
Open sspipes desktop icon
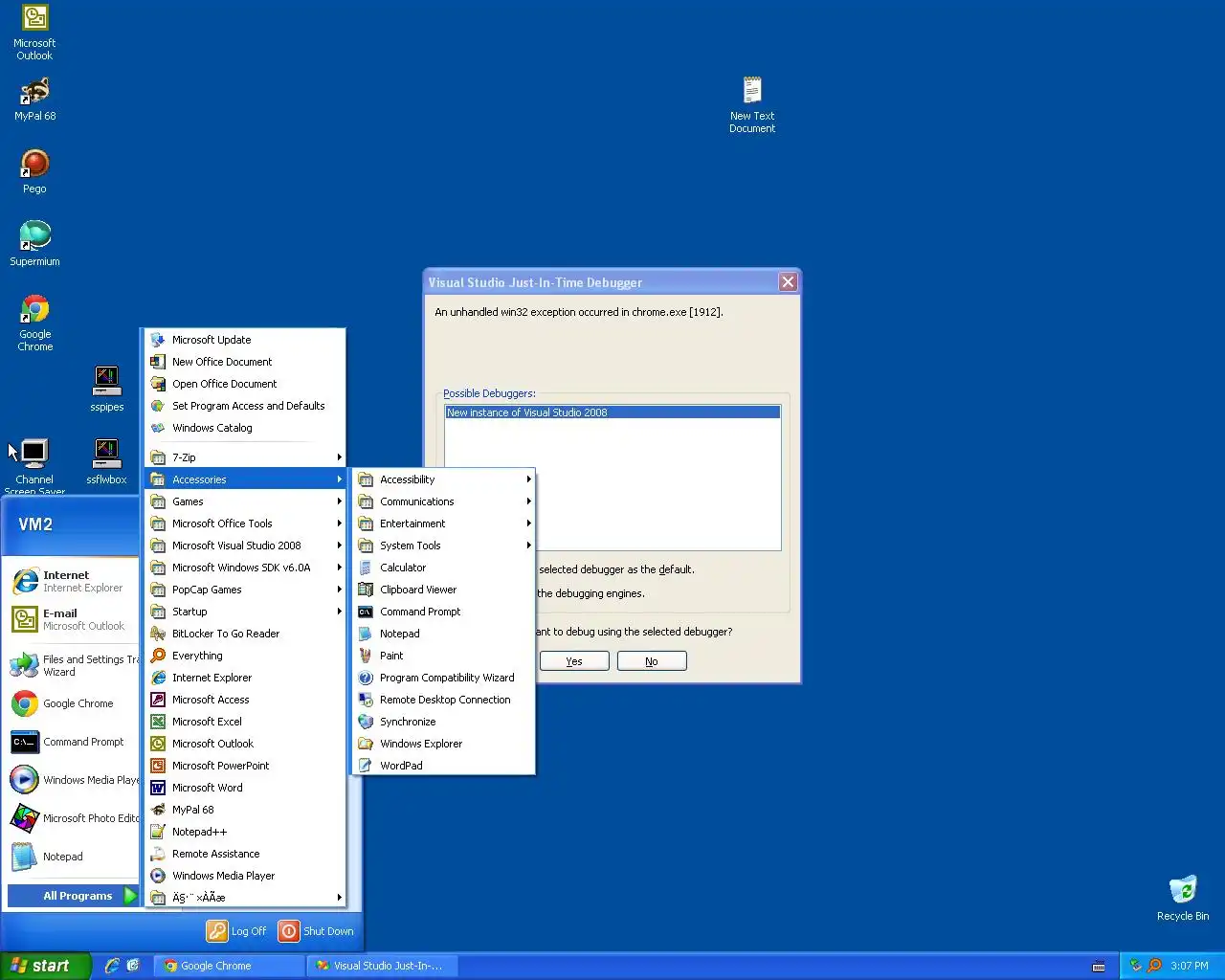click(x=106, y=390)
